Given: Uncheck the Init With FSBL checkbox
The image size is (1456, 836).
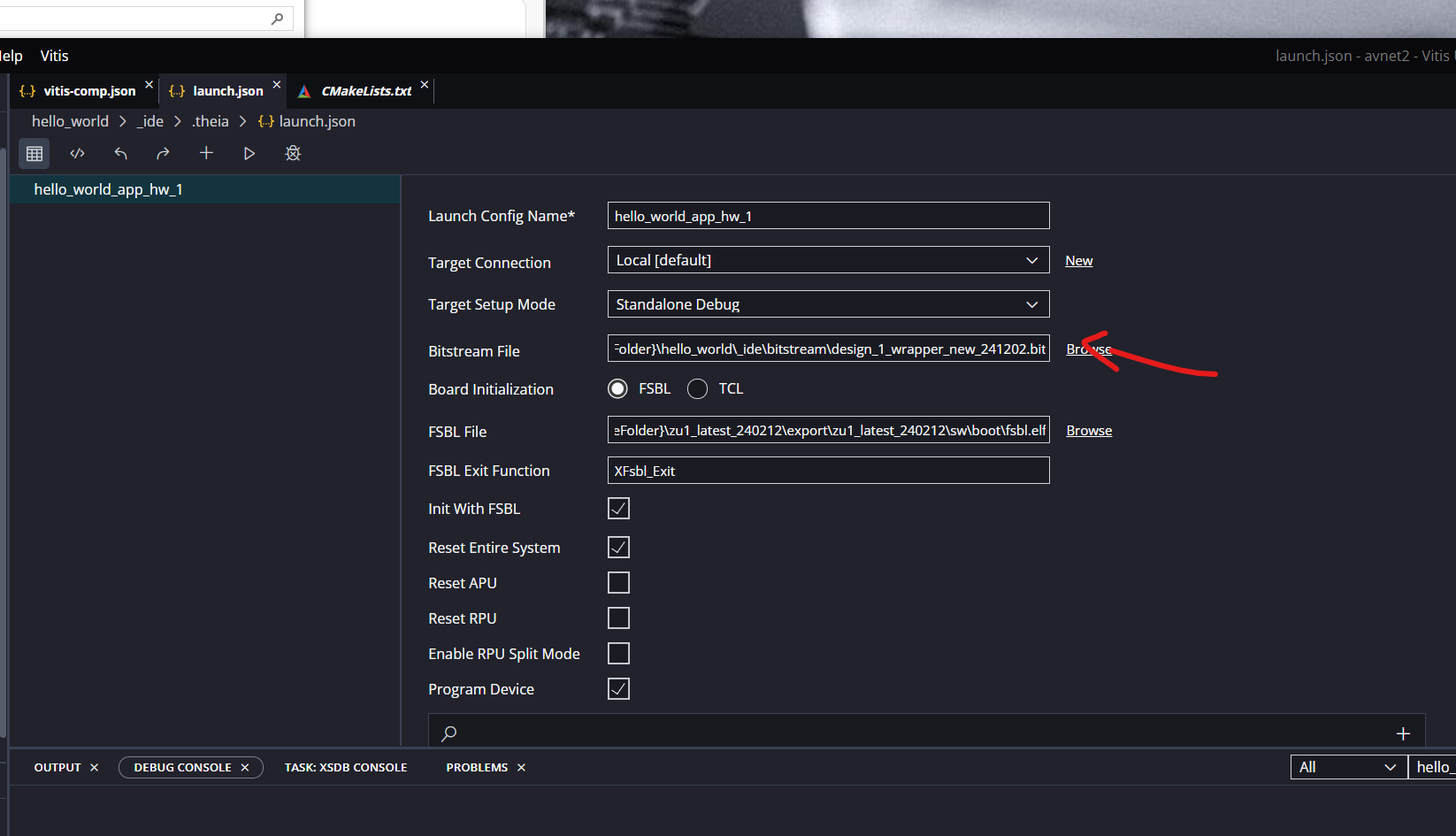Looking at the screenshot, I should pyautogui.click(x=618, y=509).
